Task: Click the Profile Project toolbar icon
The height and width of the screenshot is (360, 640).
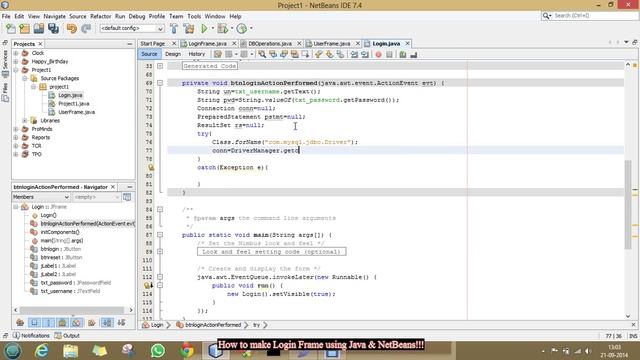Action: tap(242, 29)
